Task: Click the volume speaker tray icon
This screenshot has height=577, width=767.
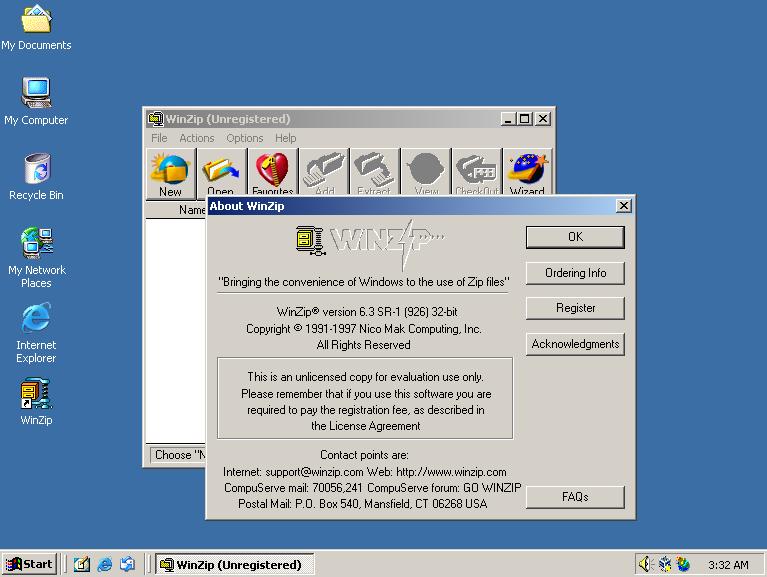Action: (646, 565)
